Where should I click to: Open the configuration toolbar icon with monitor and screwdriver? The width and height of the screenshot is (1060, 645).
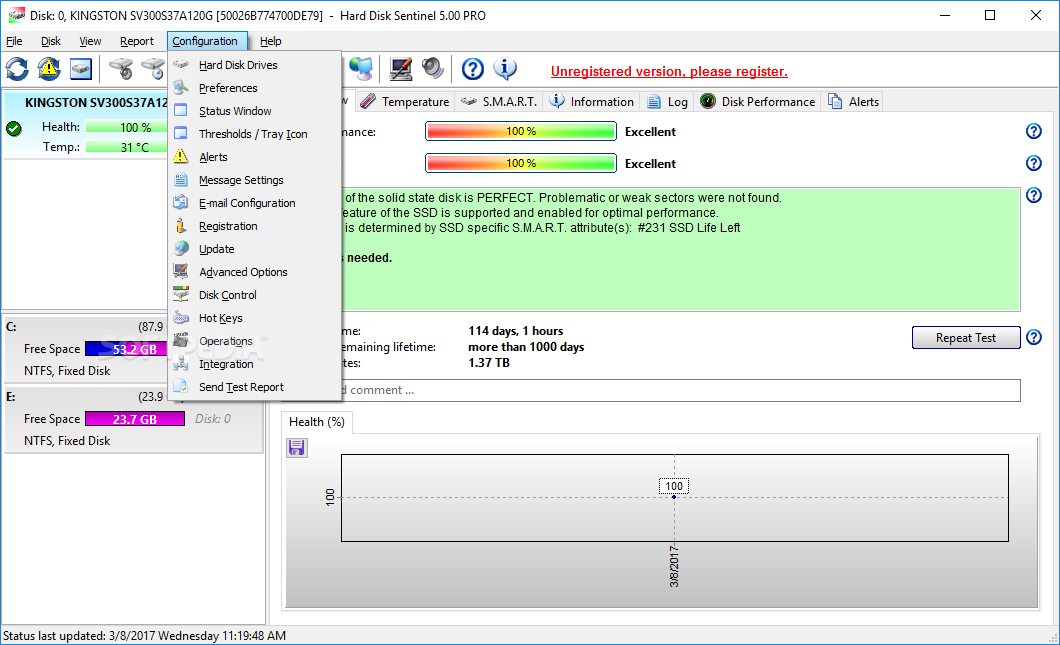tap(401, 69)
